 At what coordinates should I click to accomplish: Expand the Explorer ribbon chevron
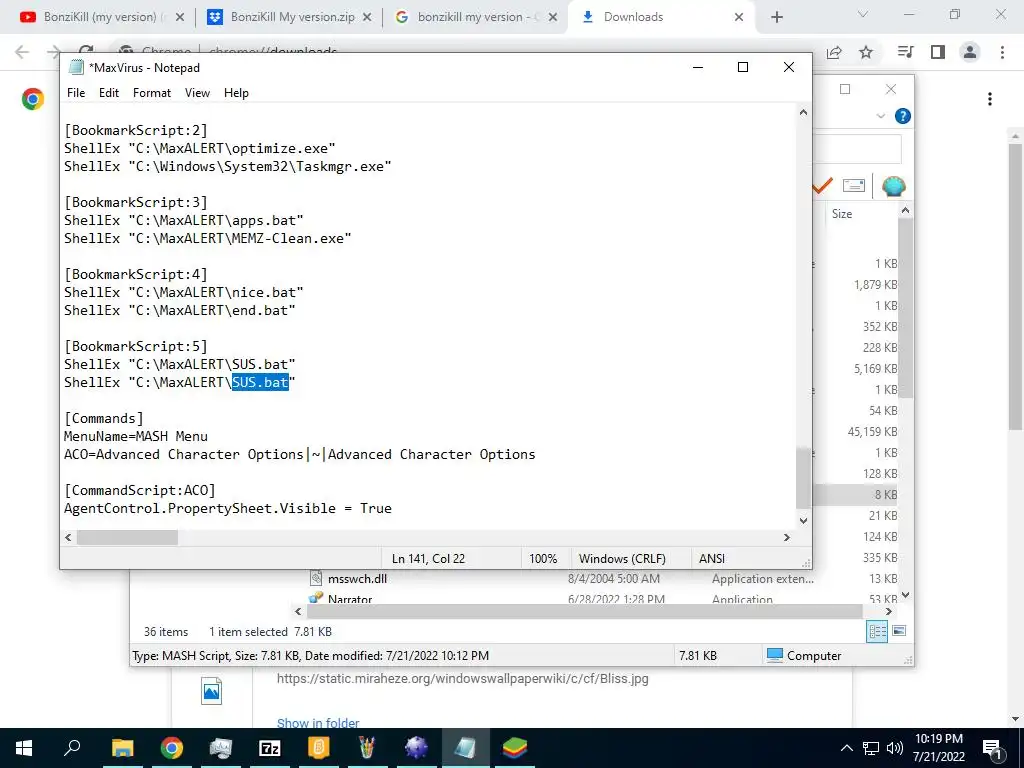(x=880, y=116)
